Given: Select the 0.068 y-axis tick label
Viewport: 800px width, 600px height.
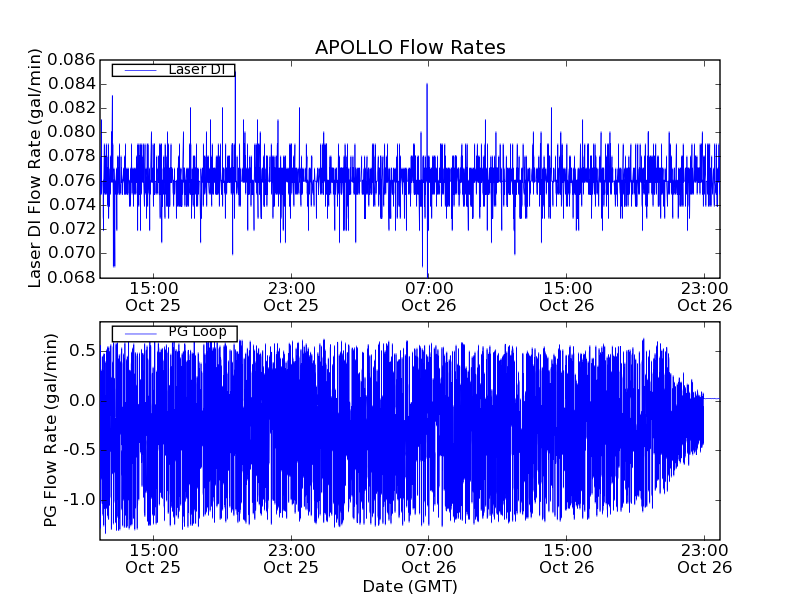Looking at the screenshot, I should (x=71, y=277).
